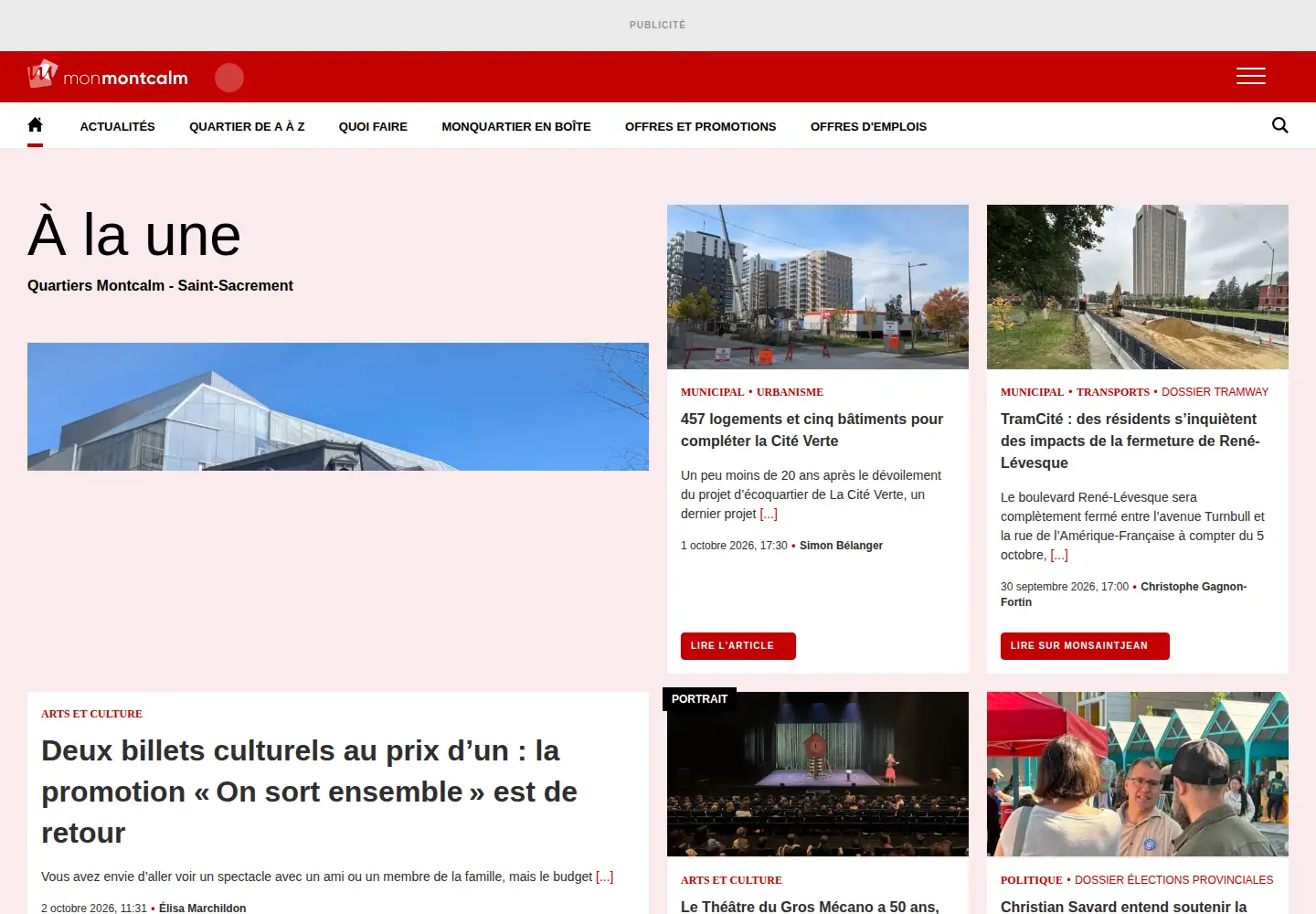
Task: Open Quartier de A à Z menu
Action: [247, 127]
